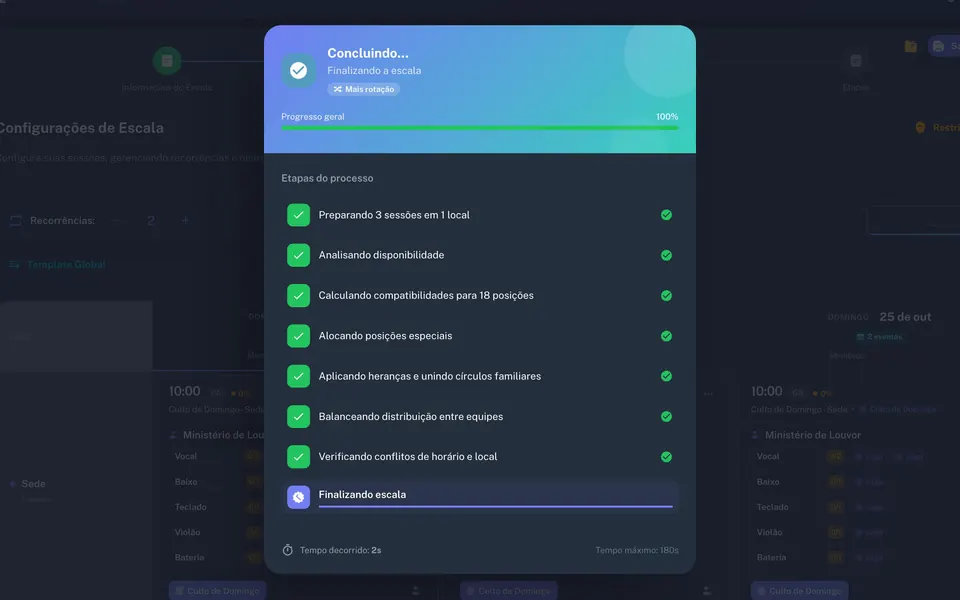This screenshot has width=960, height=600.
Task: Click the icon beside the Recorrências label
Action: tap(16, 220)
